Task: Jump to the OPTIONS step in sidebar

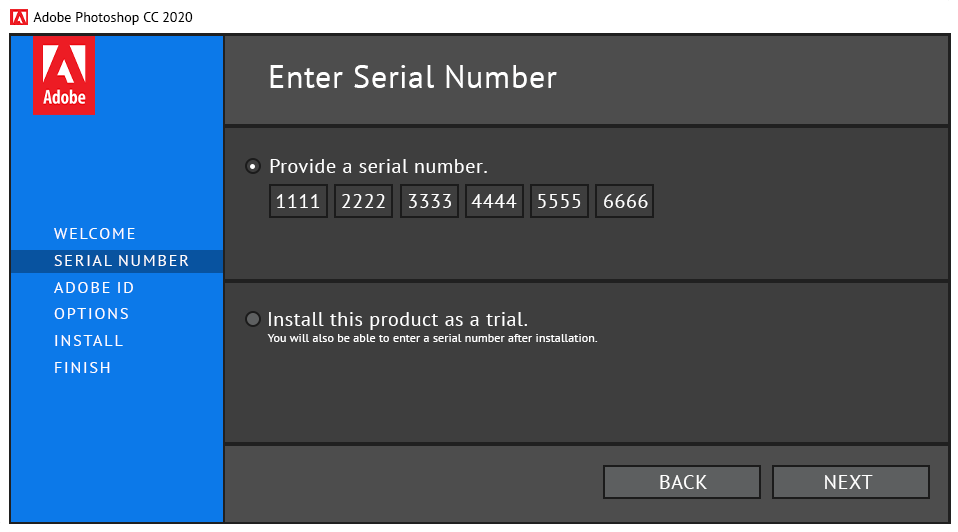Action: pos(92,314)
